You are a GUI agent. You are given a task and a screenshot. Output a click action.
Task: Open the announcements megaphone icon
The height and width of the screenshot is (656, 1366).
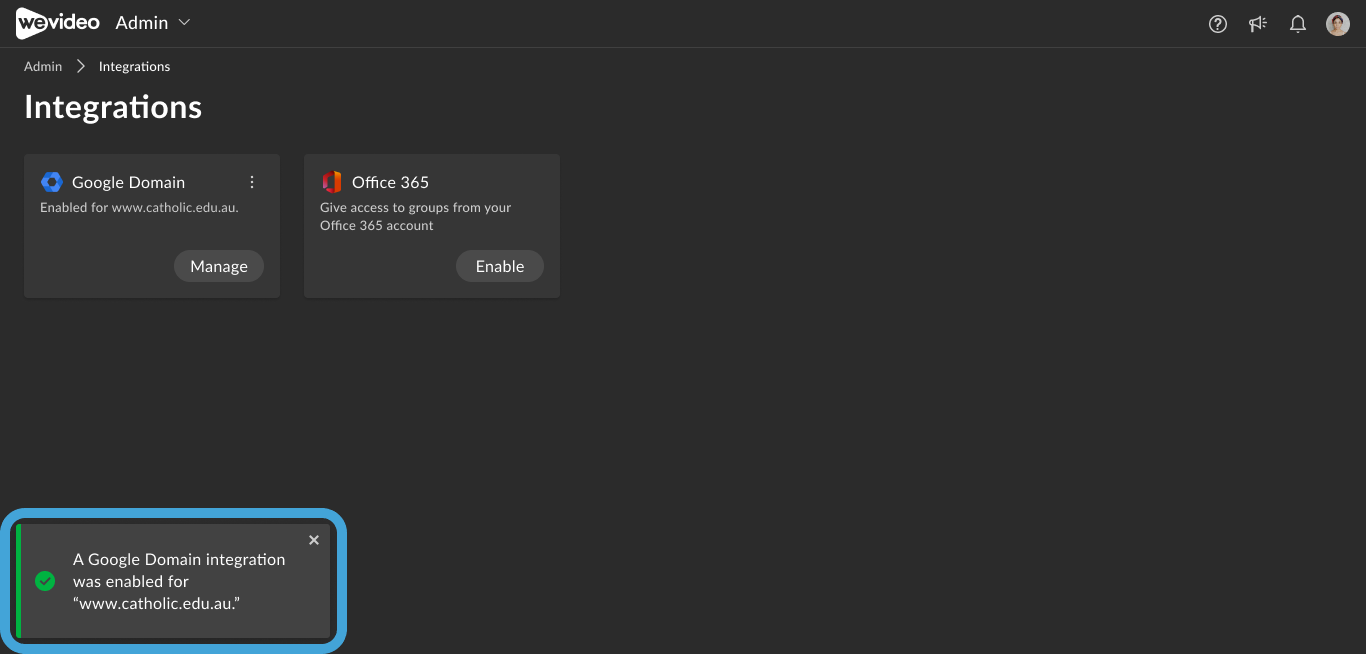1258,24
